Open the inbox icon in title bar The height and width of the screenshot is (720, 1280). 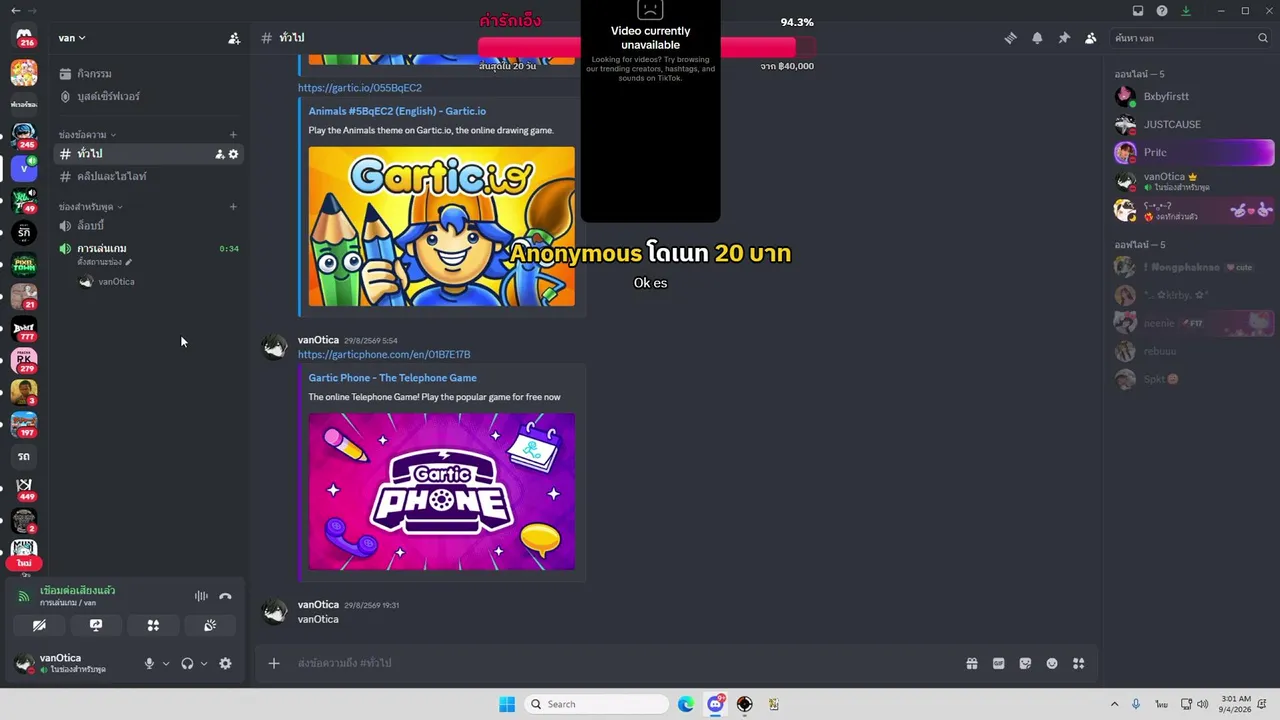(1138, 11)
